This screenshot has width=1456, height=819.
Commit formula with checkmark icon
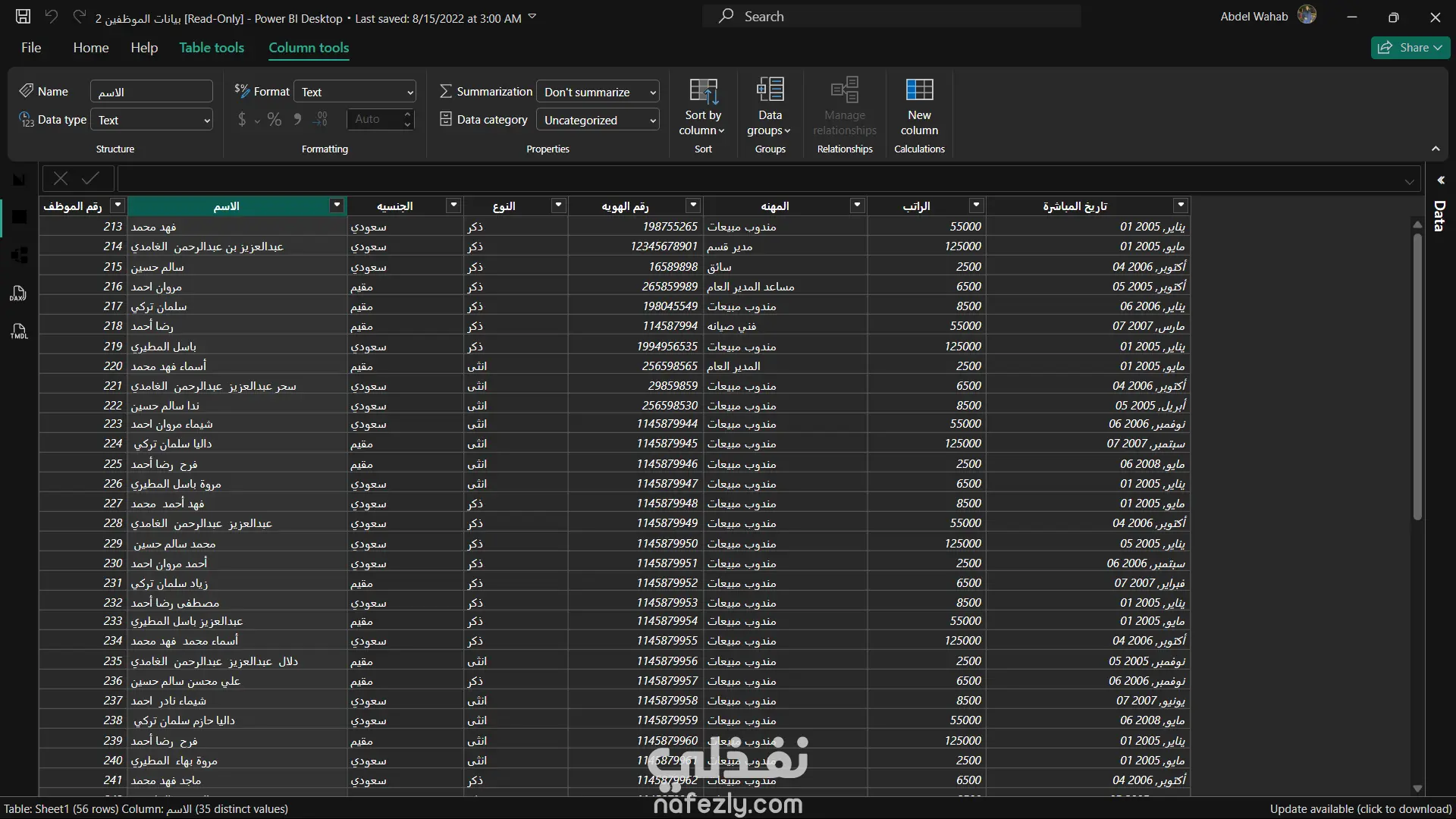point(91,179)
